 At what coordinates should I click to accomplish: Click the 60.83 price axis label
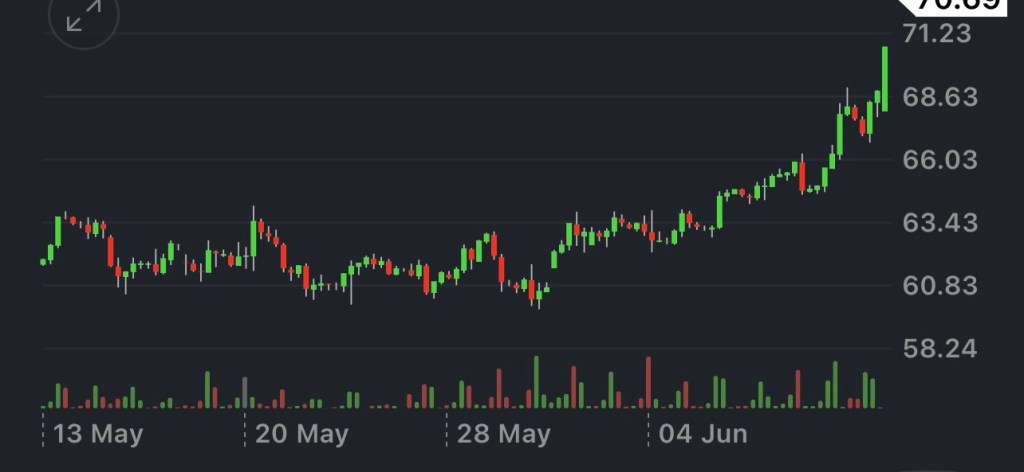pos(937,286)
